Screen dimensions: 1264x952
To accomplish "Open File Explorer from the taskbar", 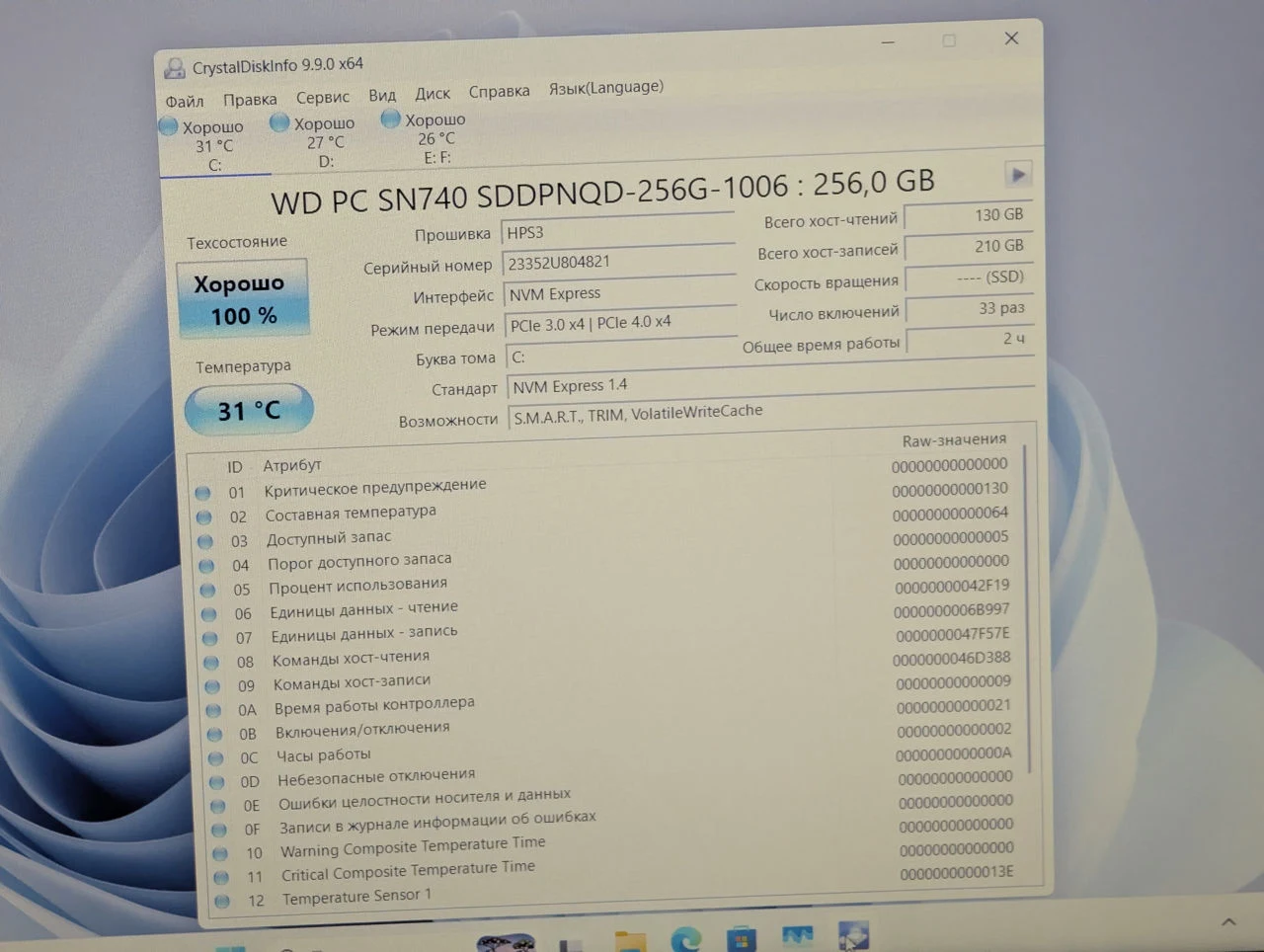I will click(x=630, y=939).
